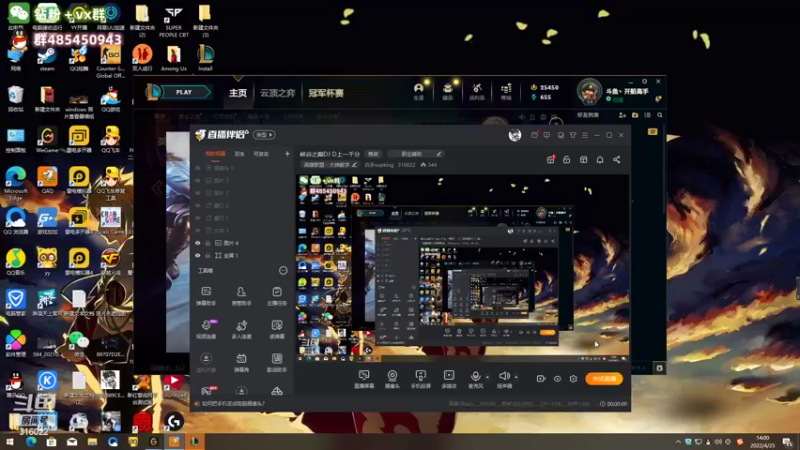The image size is (800, 450).
Task: Toggle stream preview eye icon in bottom bar
Action: 557,379
